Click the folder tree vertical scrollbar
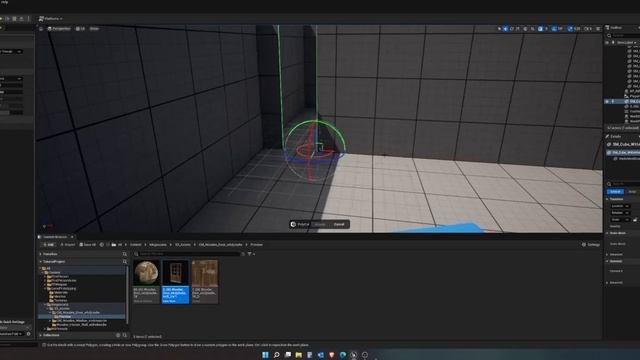Image resolution: width=640 pixels, height=360 pixels. click(x=127, y=294)
